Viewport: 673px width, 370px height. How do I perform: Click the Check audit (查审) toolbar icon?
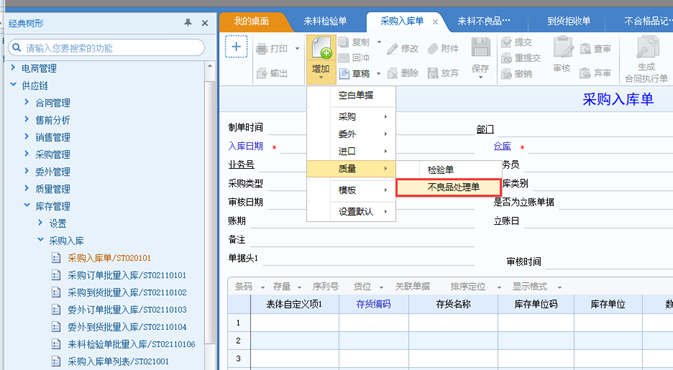coord(585,49)
